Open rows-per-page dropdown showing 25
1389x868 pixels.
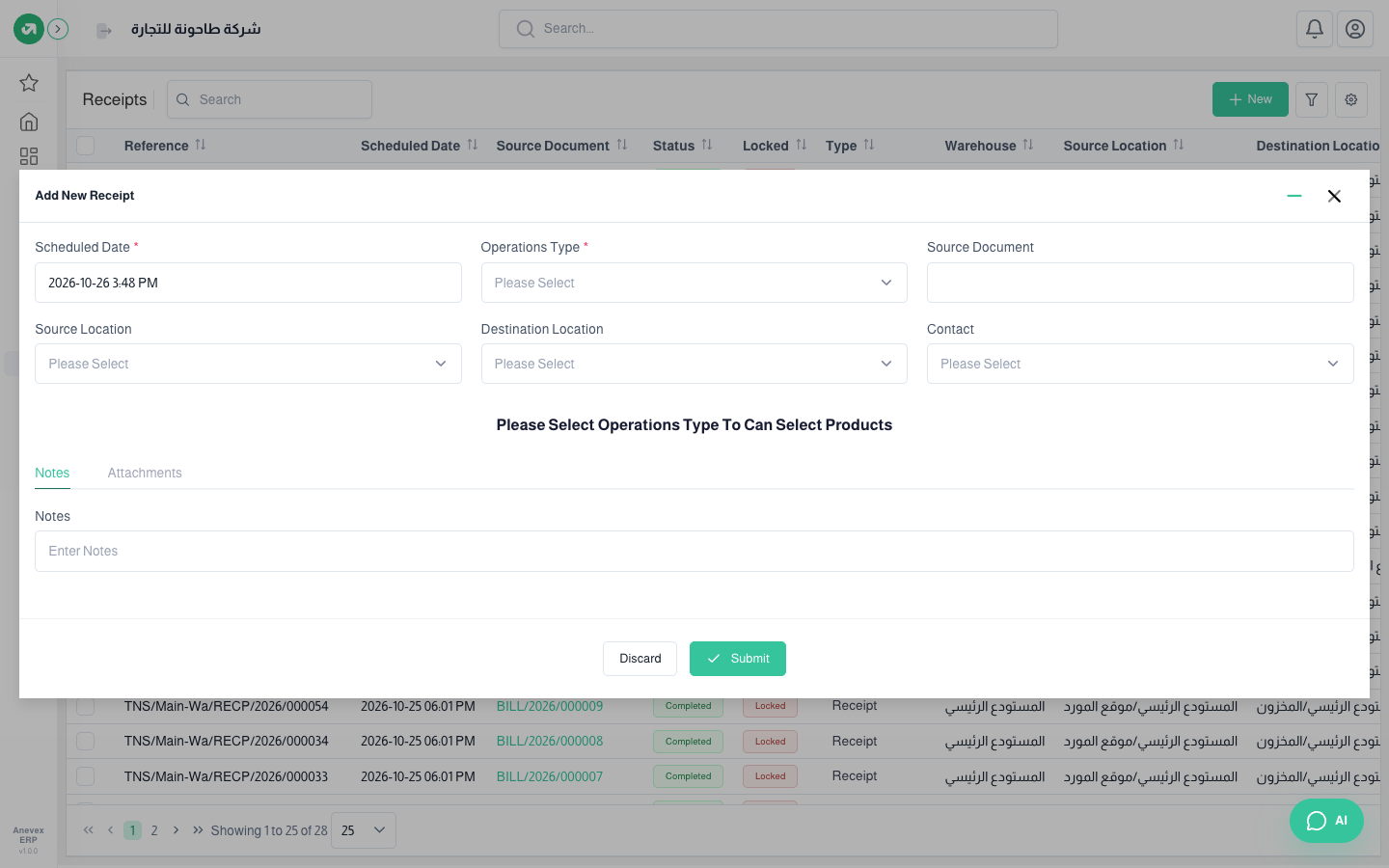[364, 830]
